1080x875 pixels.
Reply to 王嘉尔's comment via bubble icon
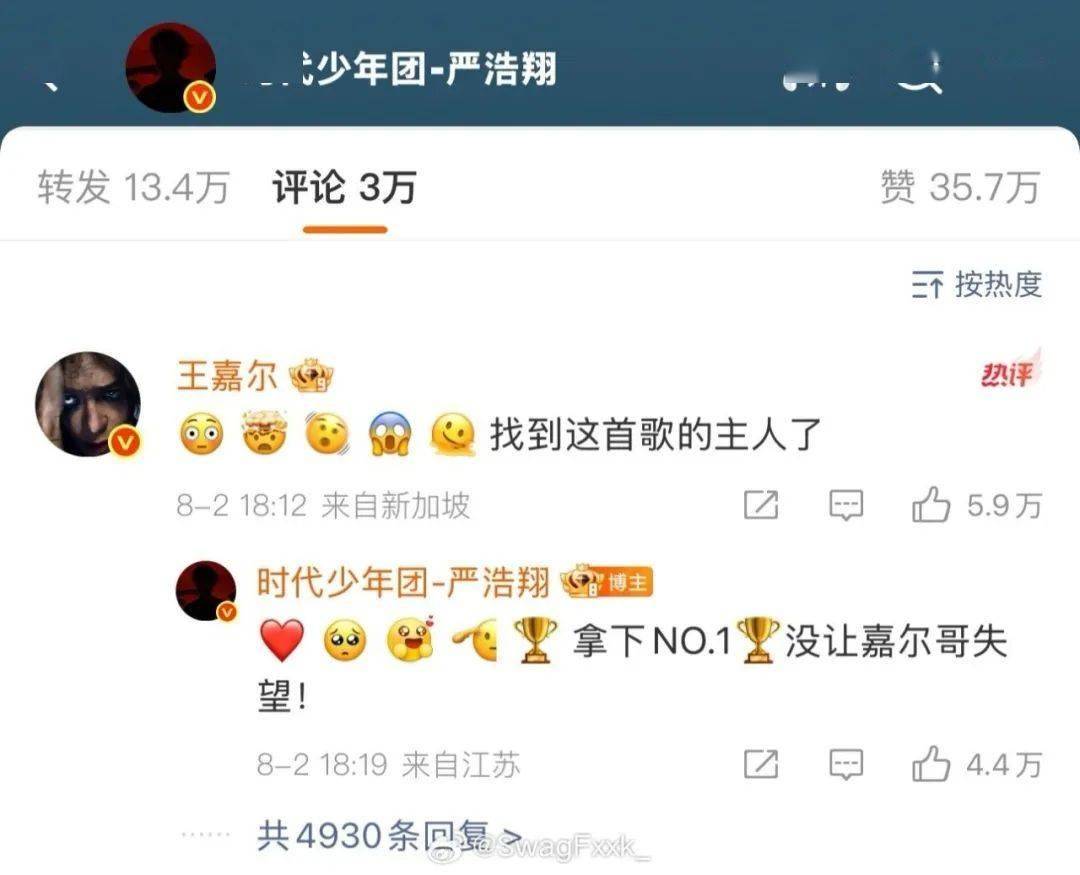tap(846, 505)
